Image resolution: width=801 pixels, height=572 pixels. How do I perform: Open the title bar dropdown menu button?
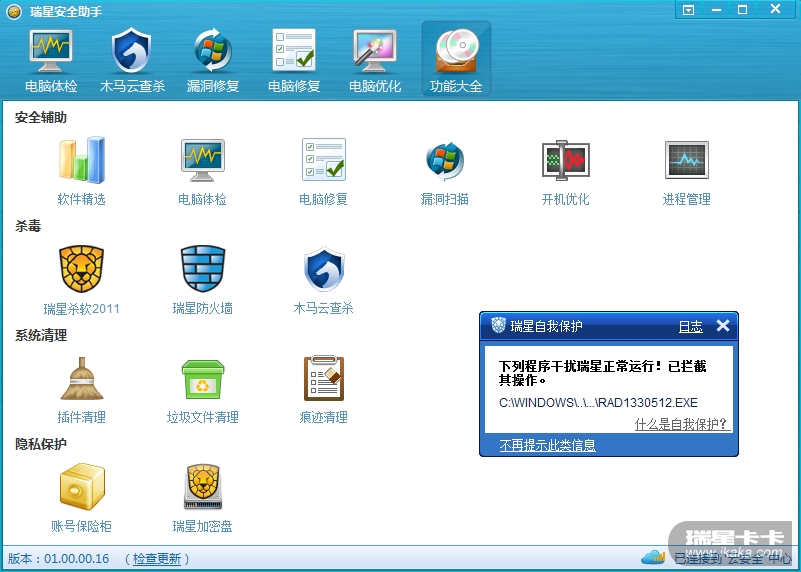click(x=689, y=10)
